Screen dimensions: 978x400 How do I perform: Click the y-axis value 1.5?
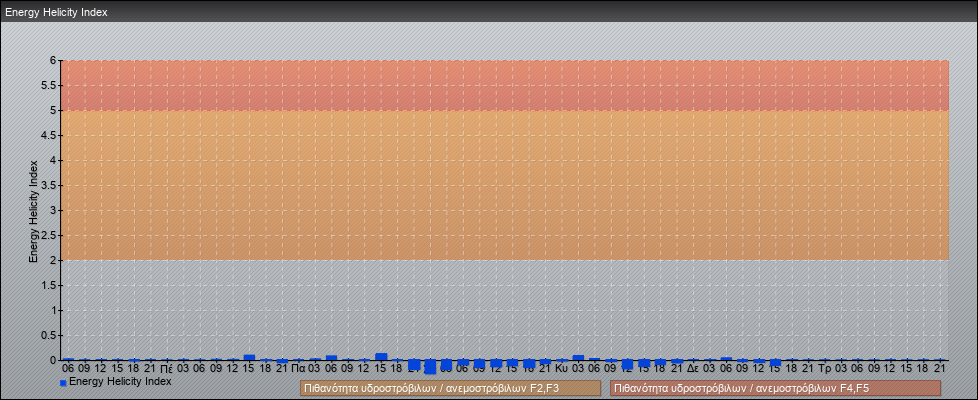coord(49,285)
